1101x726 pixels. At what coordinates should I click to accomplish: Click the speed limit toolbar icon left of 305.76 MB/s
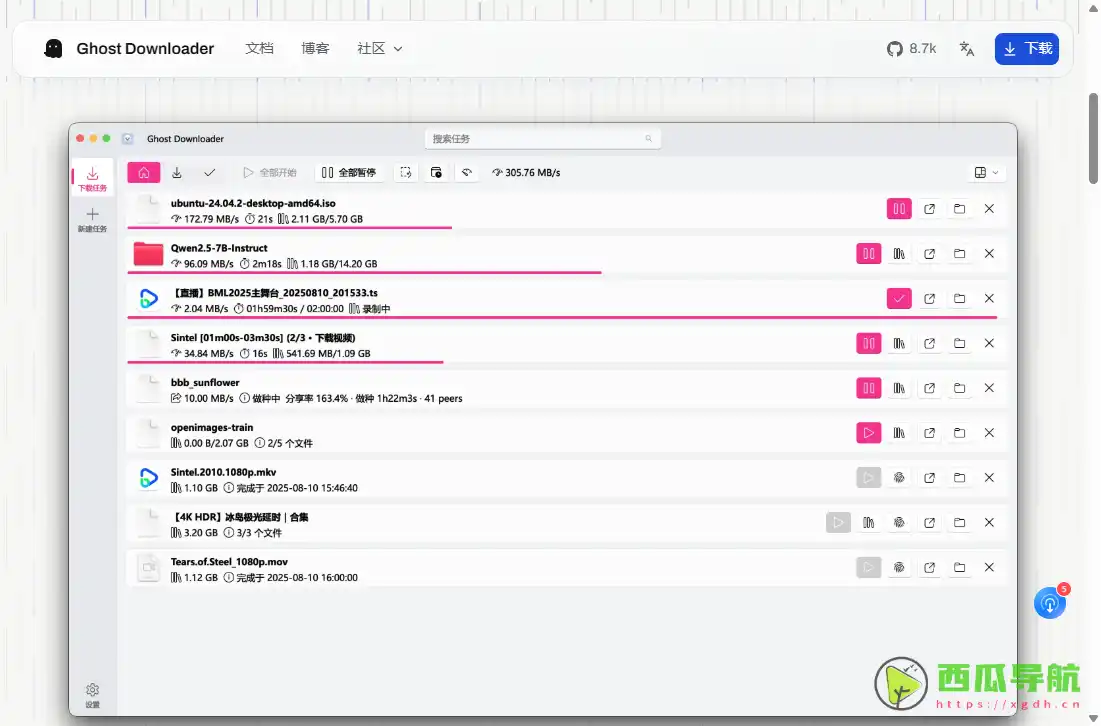(467, 173)
